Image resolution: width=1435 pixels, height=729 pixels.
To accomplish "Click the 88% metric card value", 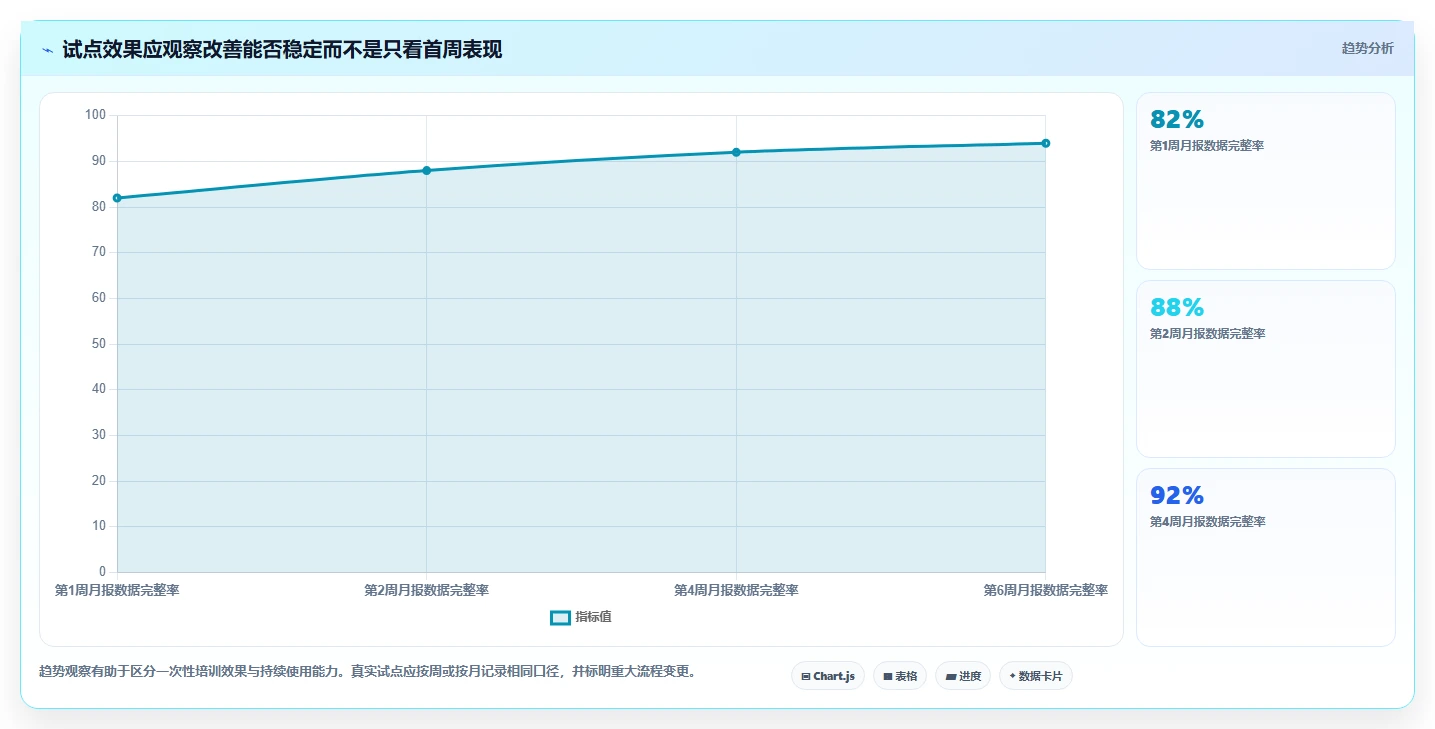I will 1177,308.
